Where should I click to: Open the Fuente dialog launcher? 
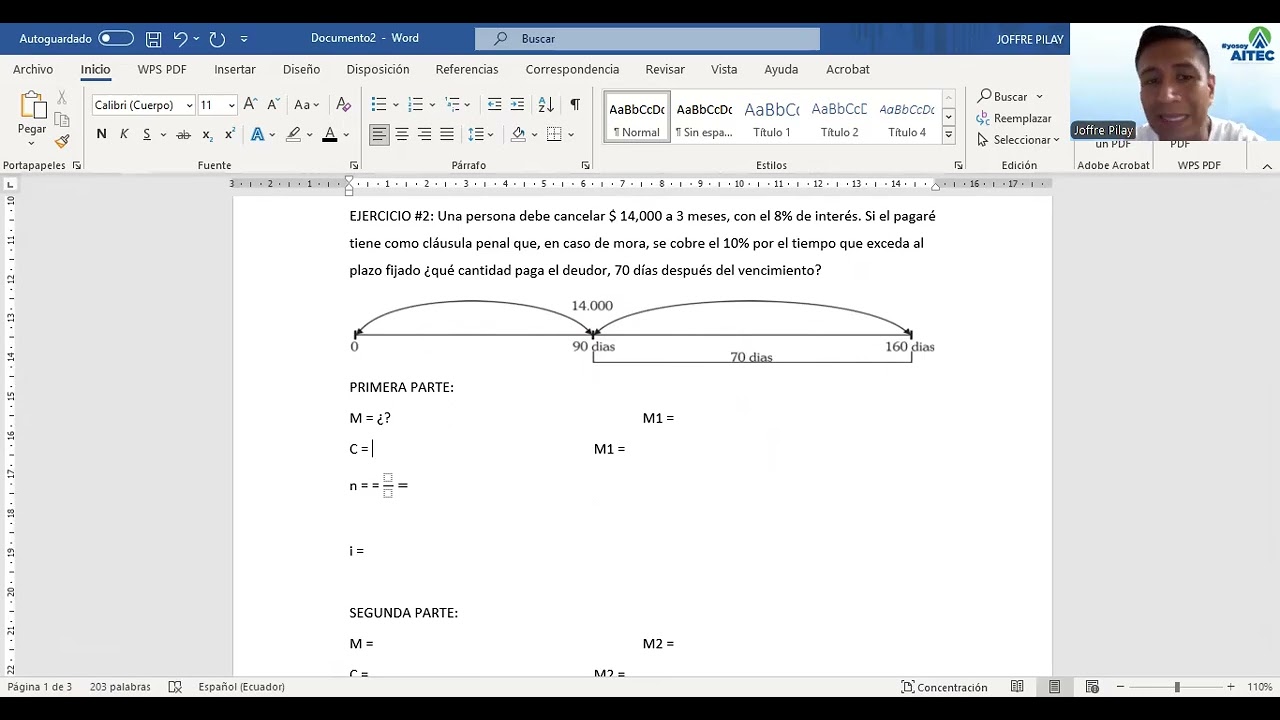354,166
